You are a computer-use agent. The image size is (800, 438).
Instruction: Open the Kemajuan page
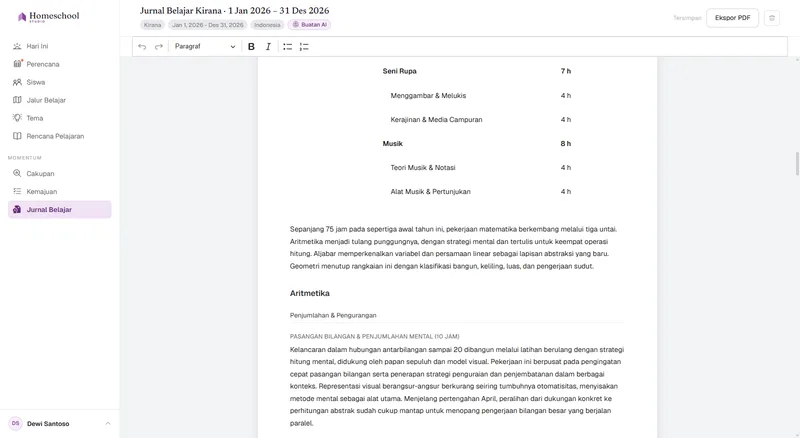59,191
